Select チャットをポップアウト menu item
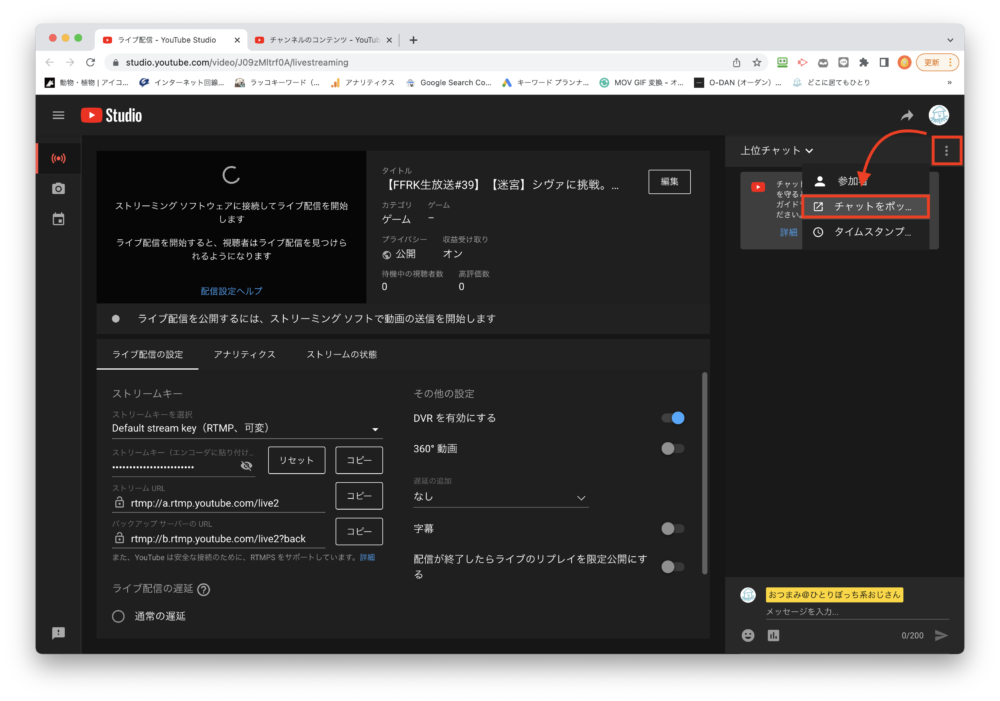This screenshot has height=701, width=1000. click(x=865, y=207)
